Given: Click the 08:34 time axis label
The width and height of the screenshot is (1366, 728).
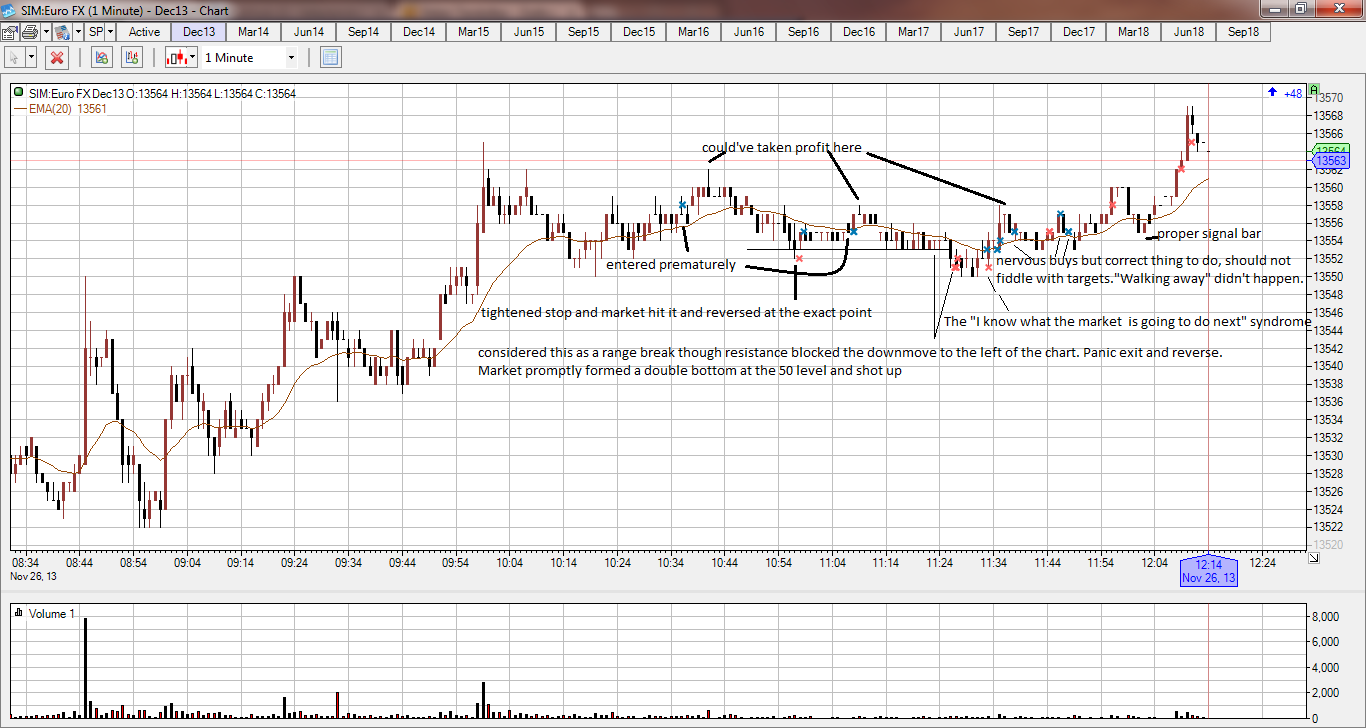Looking at the screenshot, I should pos(25,563).
